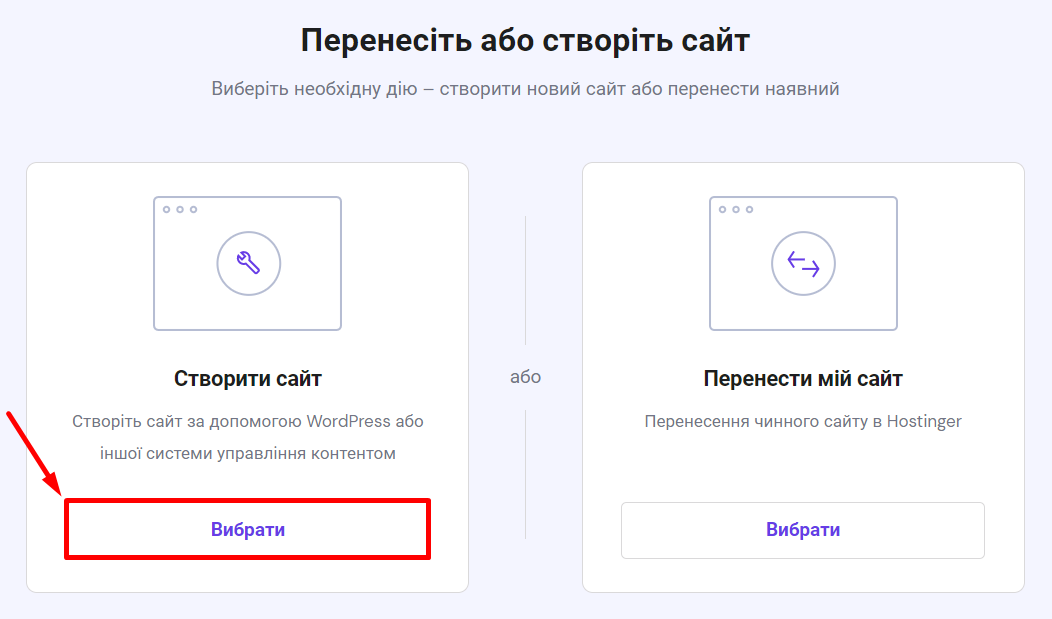
Task: Click the wrench icon in Створити сайт card
Action: [248, 263]
